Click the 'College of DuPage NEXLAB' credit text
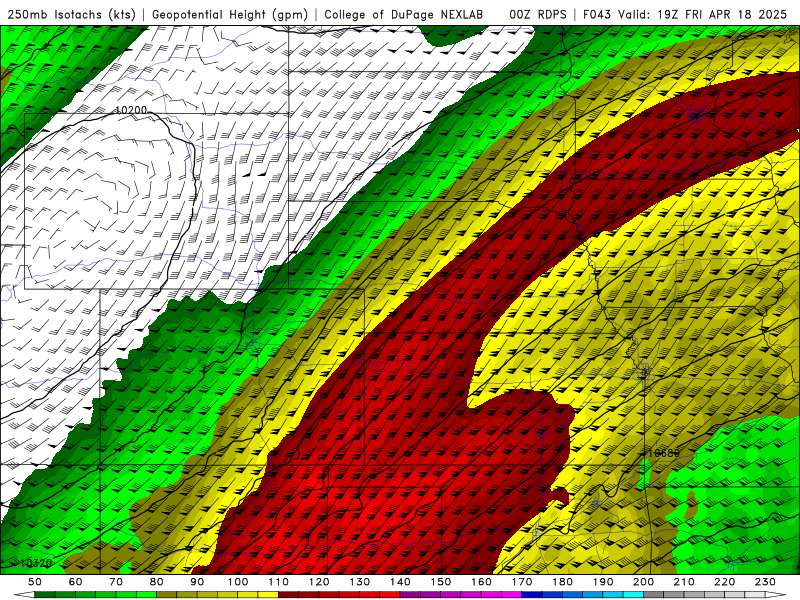 (403, 14)
